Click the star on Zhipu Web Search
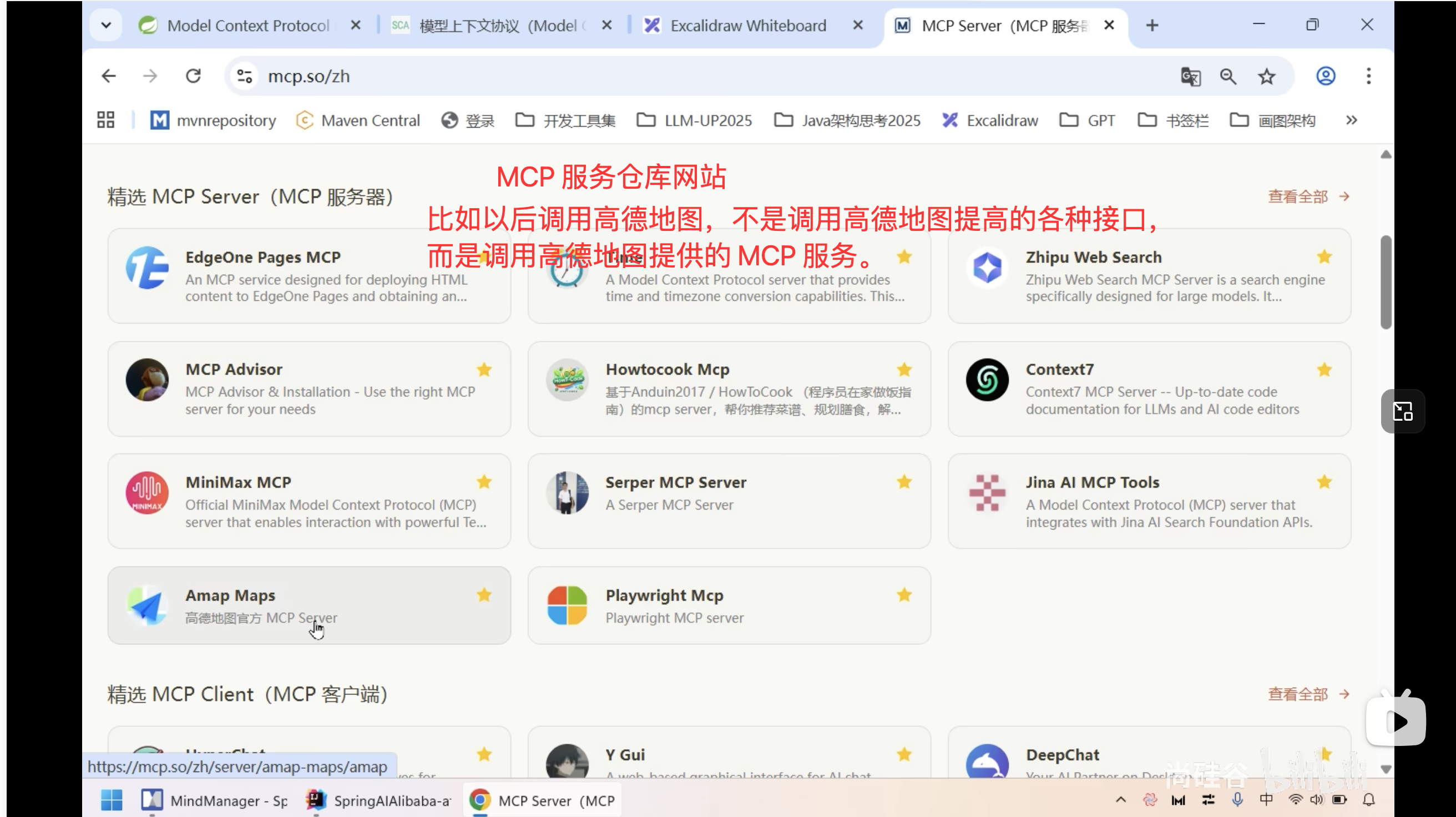Image resolution: width=1456 pixels, height=817 pixels. click(x=1324, y=256)
